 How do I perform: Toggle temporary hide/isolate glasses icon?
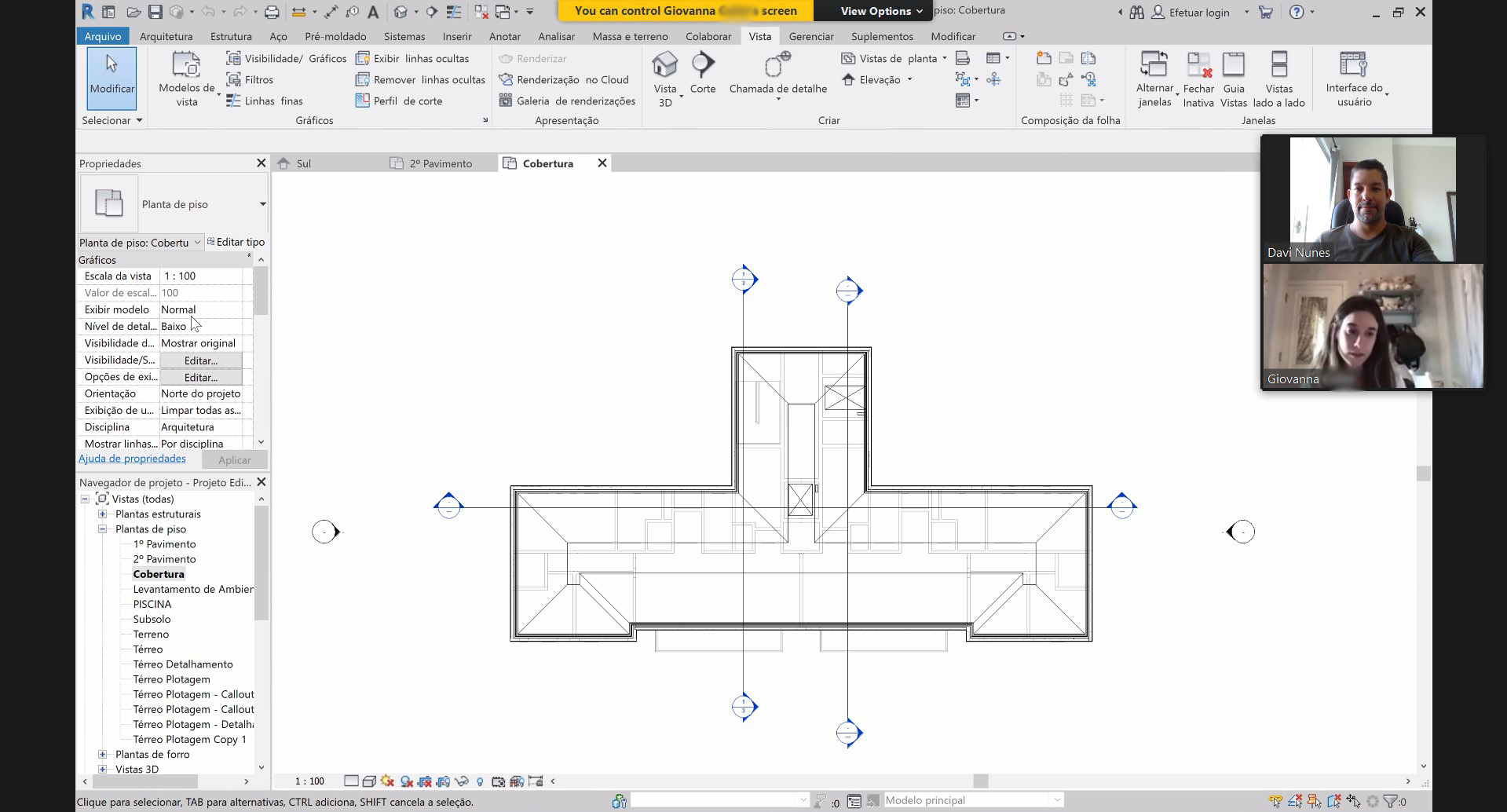click(462, 781)
